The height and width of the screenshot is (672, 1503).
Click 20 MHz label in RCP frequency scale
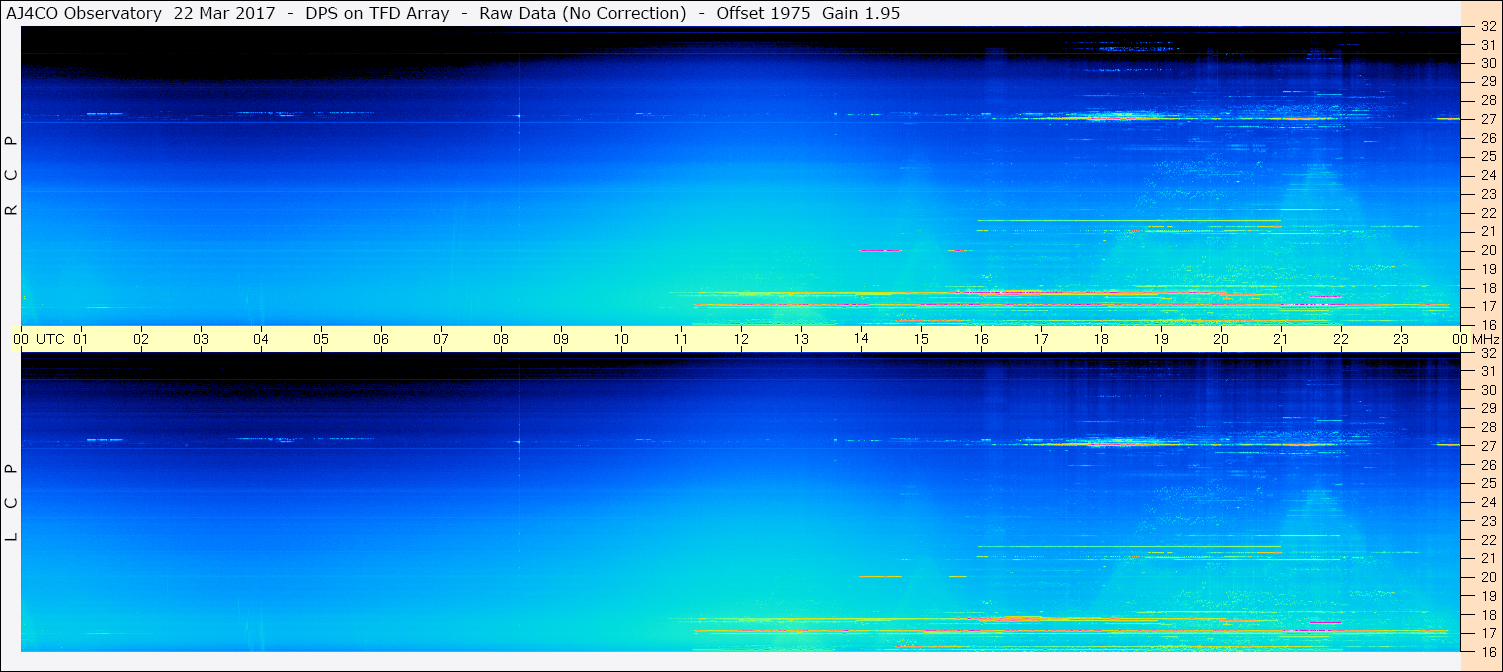click(1487, 250)
